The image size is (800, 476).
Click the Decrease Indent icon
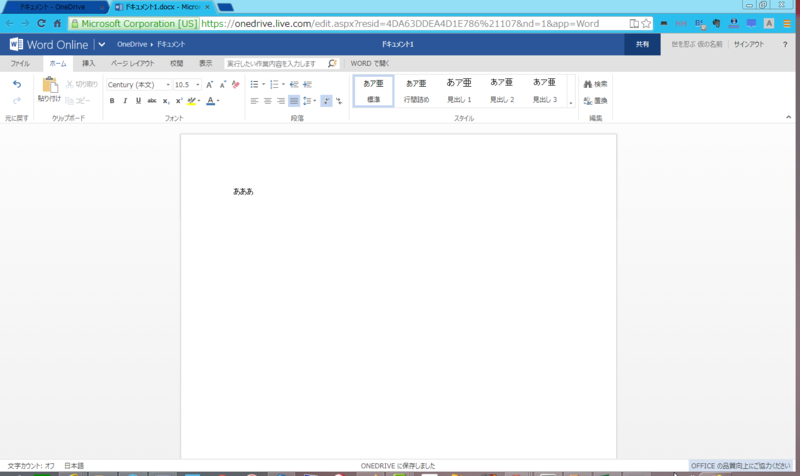pyautogui.click(x=294, y=84)
